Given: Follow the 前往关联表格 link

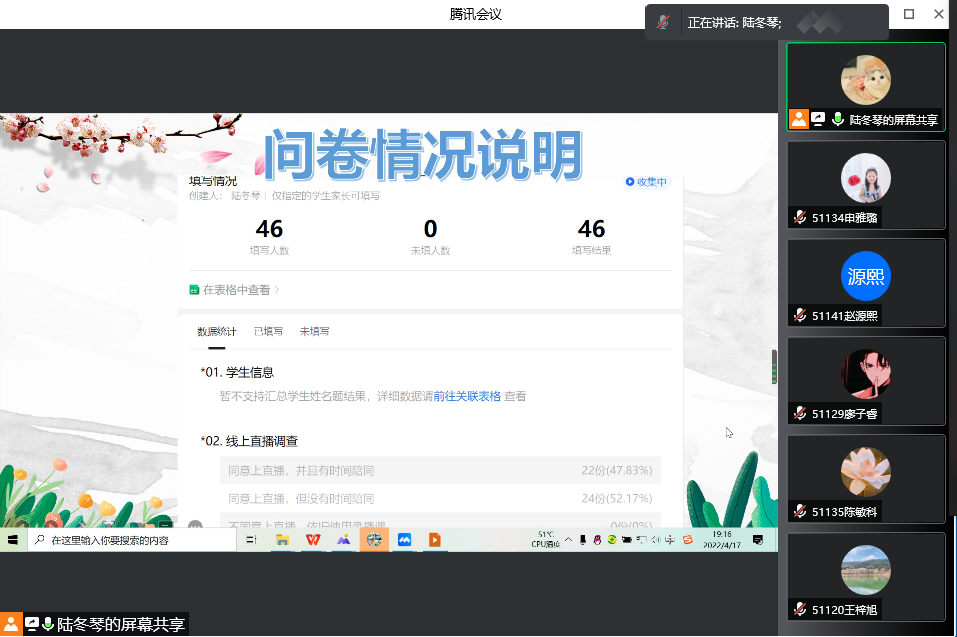Looking at the screenshot, I should coord(467,397).
